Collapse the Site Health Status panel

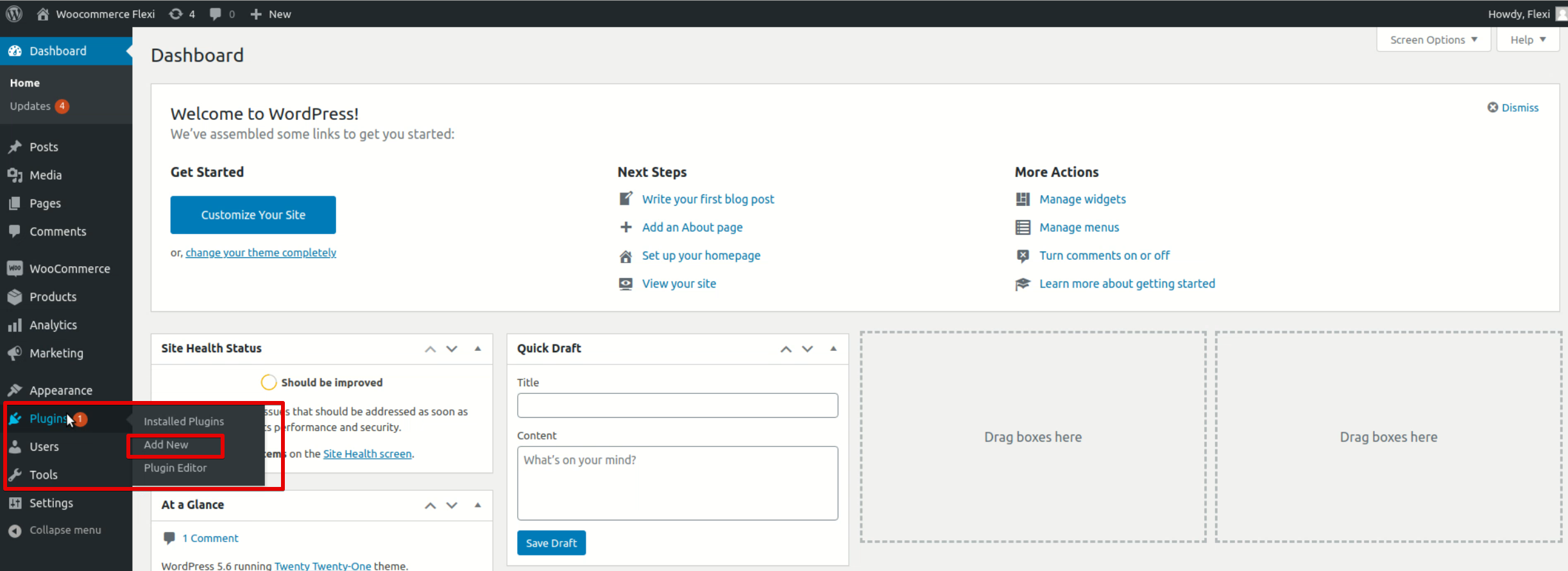(478, 348)
